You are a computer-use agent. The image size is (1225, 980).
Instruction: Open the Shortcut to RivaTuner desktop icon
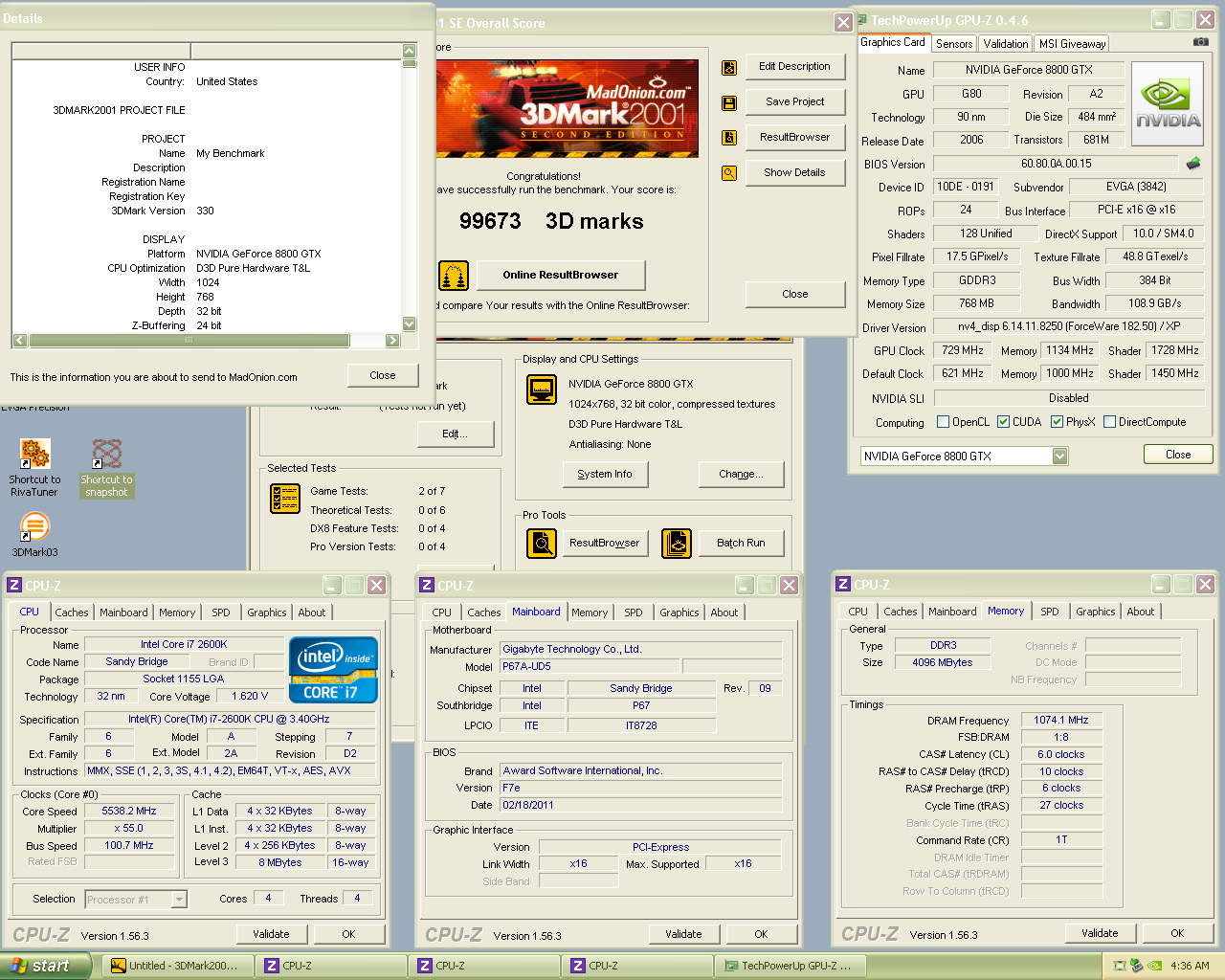point(34,468)
